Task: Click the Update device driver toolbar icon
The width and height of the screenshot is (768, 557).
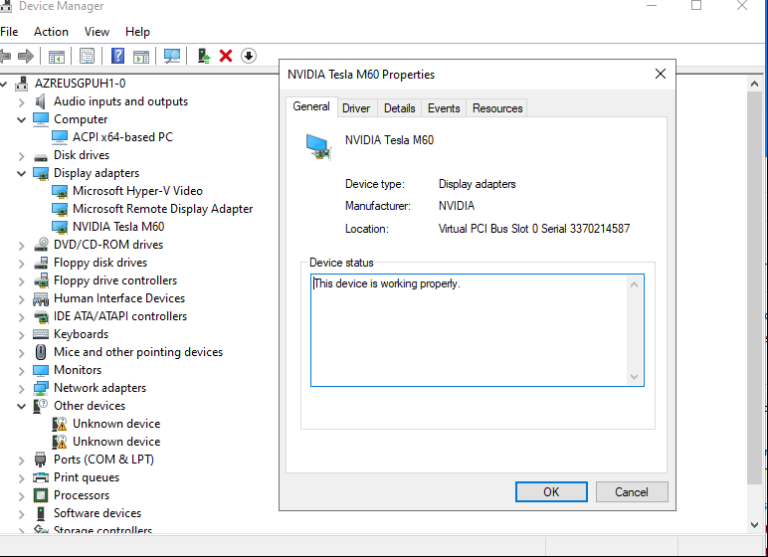Action: 204,56
